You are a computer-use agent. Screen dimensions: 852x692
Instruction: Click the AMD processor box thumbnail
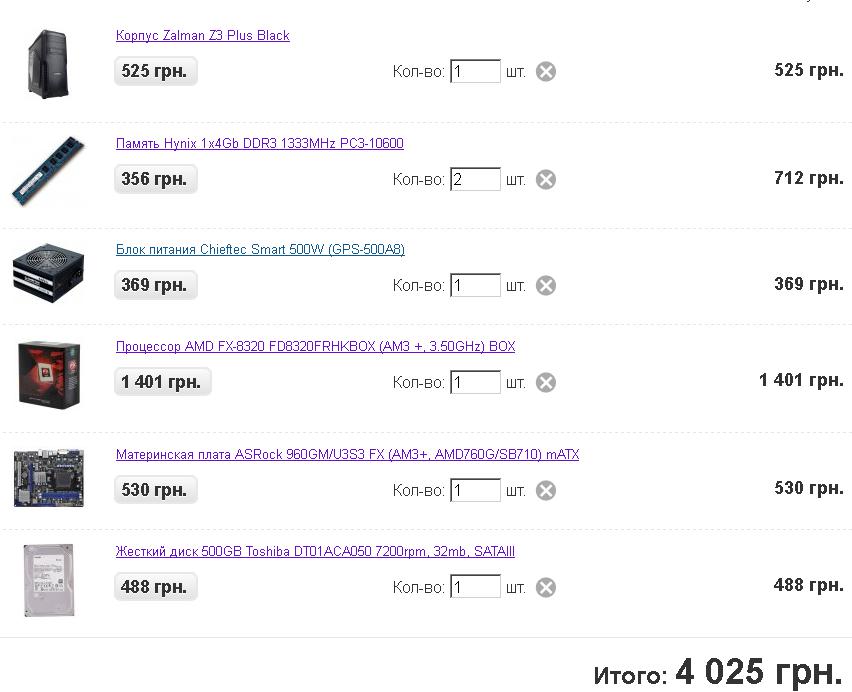coord(49,374)
